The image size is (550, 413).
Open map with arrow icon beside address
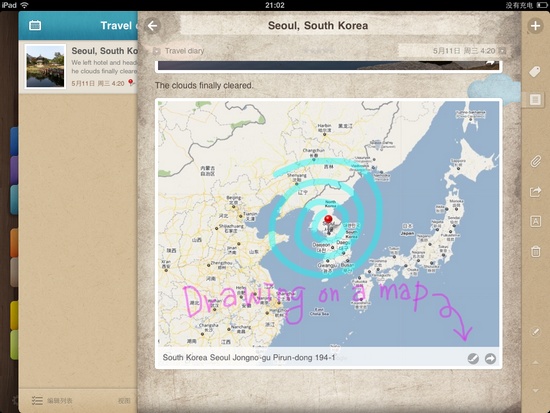[490, 358]
